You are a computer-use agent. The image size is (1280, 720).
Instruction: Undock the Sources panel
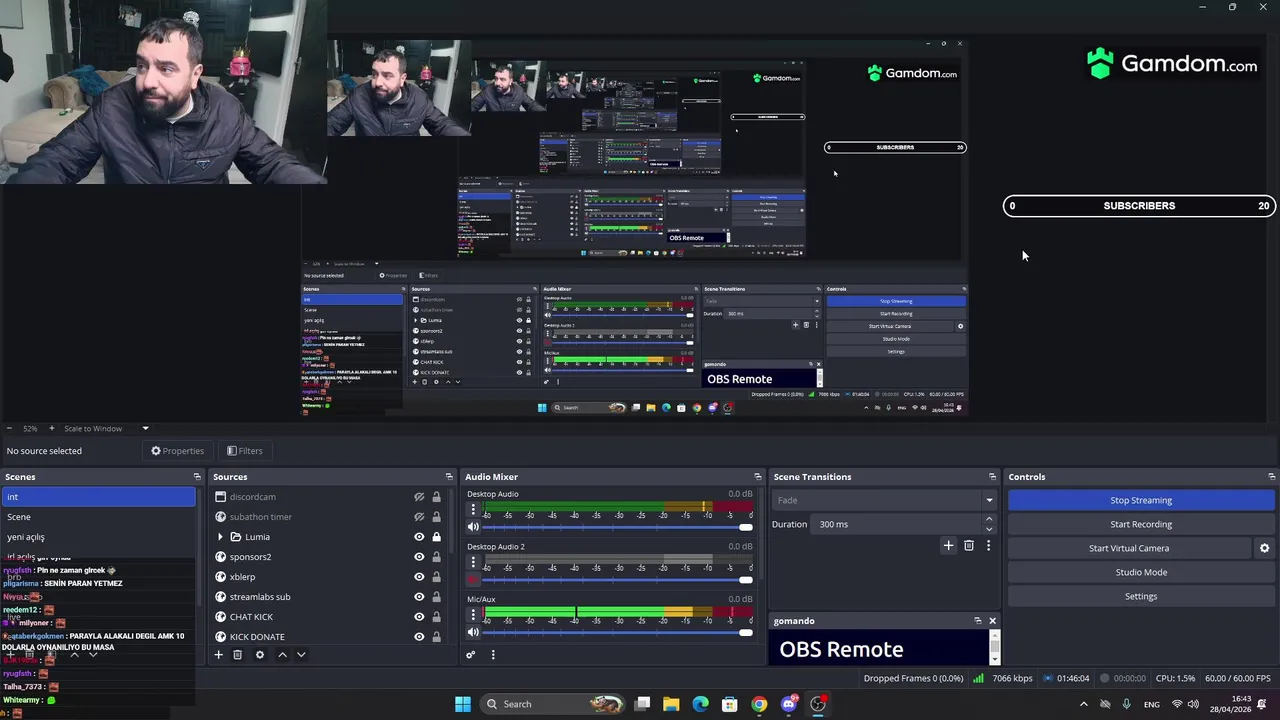point(449,477)
